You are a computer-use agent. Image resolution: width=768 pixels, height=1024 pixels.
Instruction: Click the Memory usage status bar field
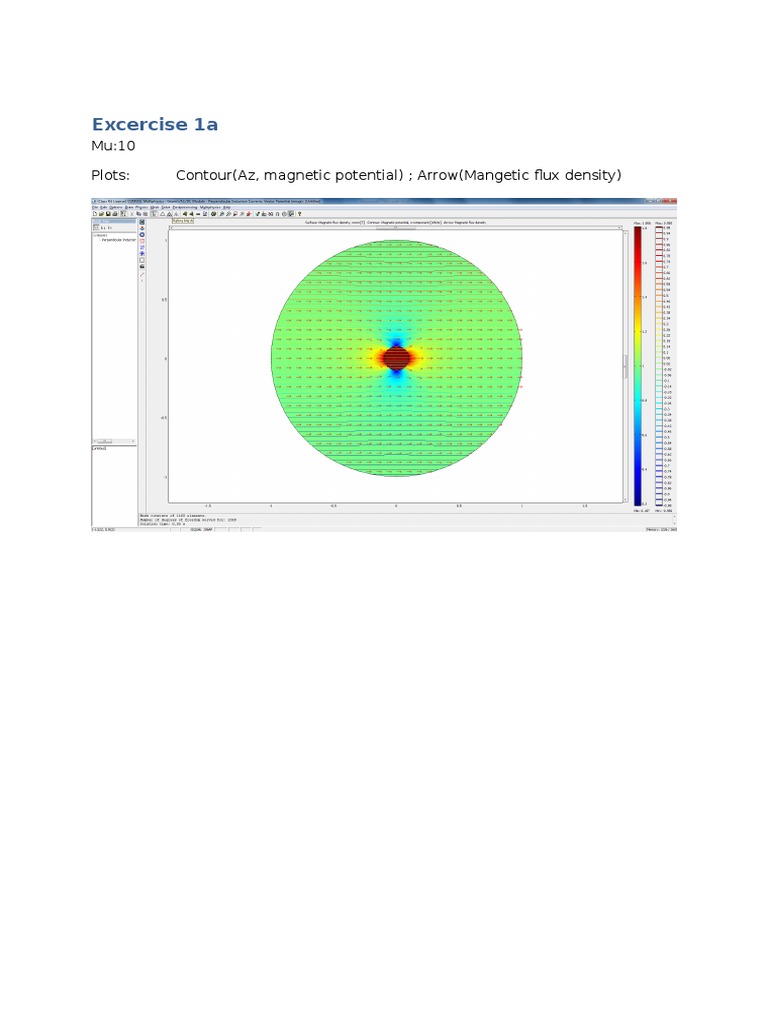[x=661, y=530]
